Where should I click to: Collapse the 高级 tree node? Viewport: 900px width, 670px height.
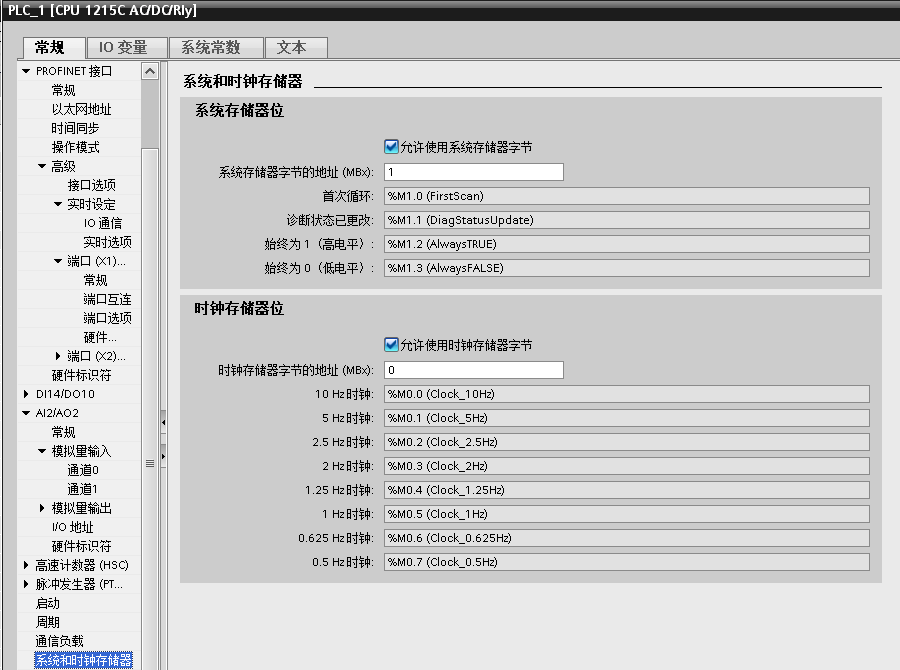click(42, 166)
